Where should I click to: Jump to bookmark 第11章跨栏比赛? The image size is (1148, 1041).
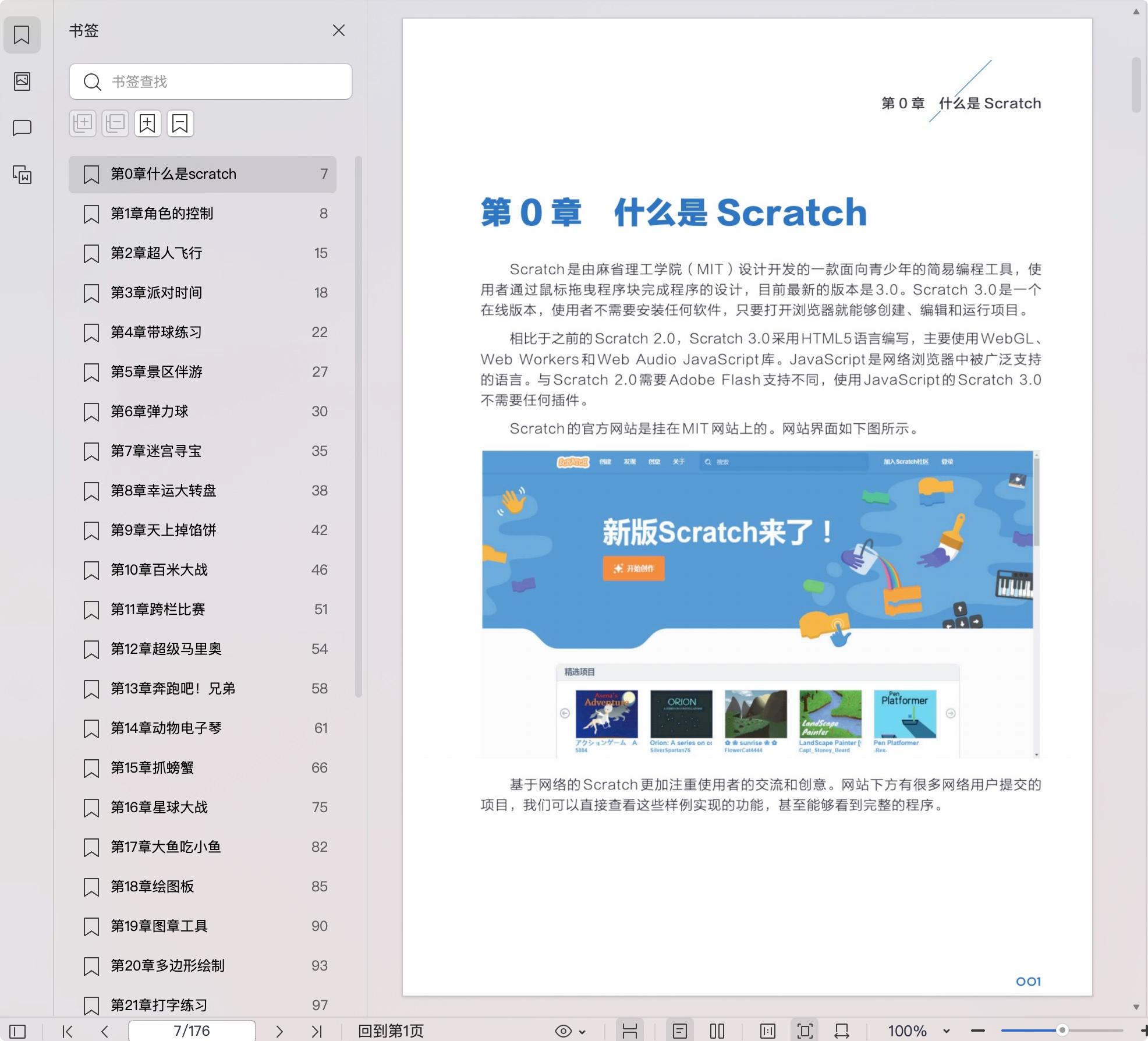(x=203, y=610)
